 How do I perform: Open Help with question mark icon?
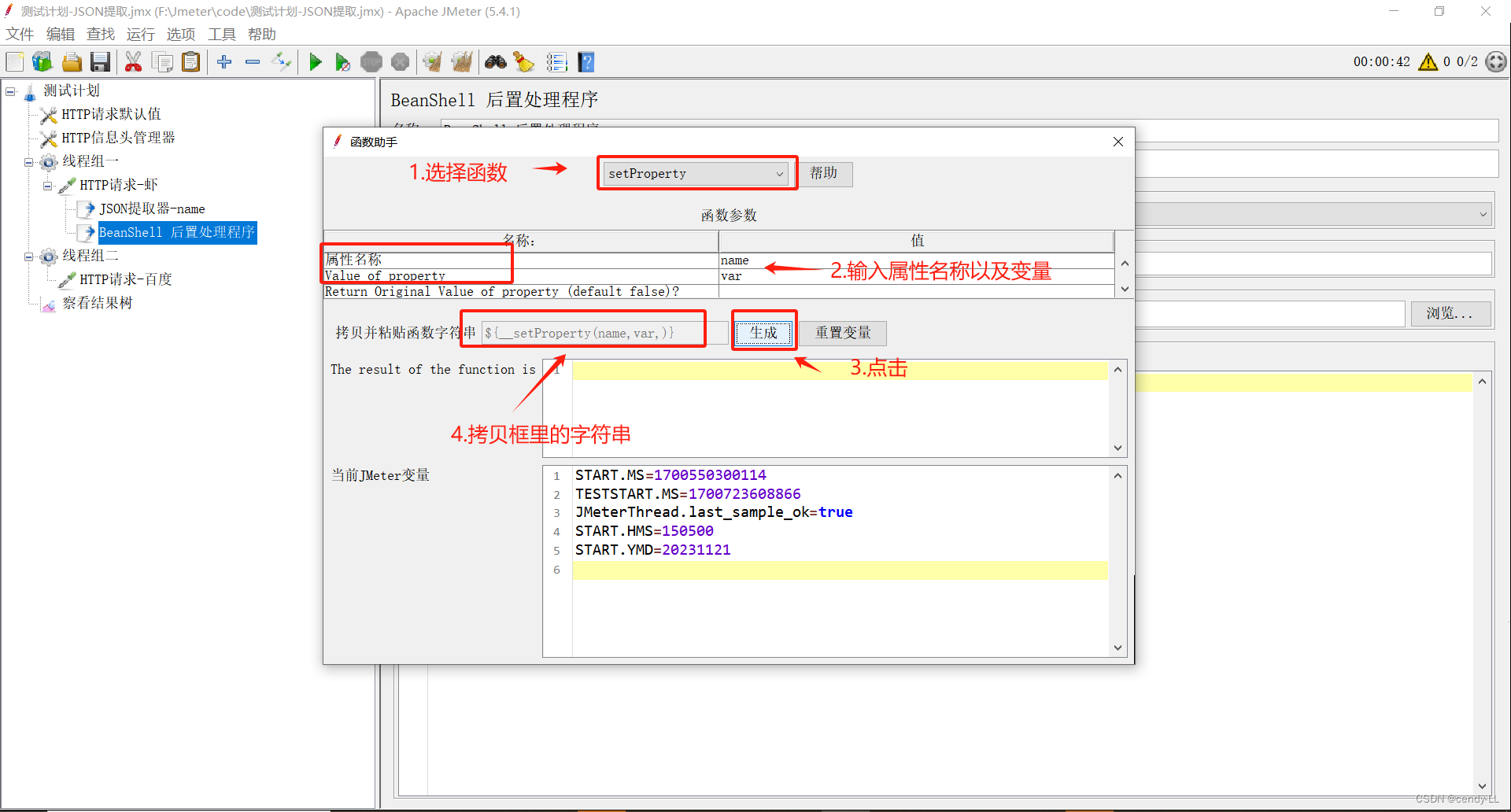(586, 62)
